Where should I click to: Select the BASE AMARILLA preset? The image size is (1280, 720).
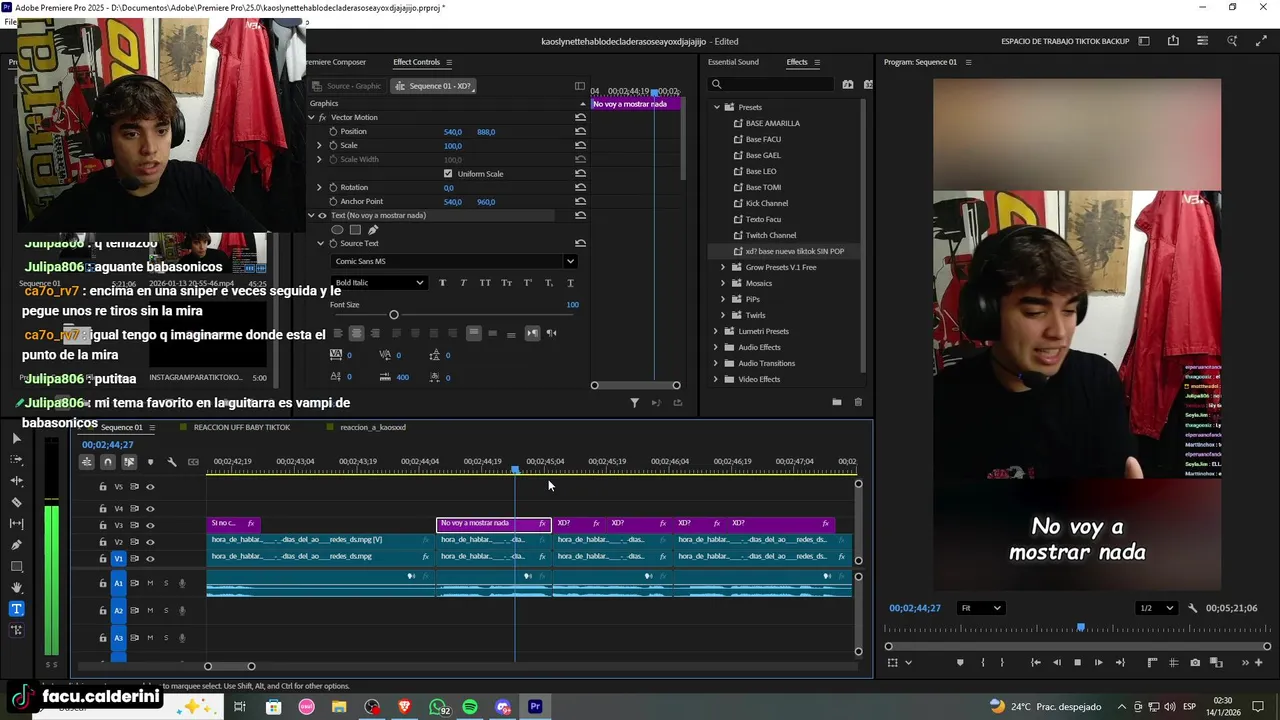(772, 123)
